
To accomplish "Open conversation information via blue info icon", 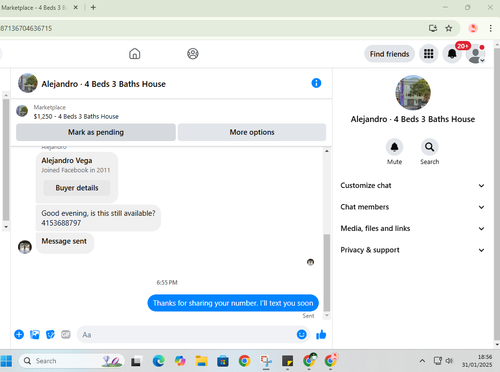I will click(x=316, y=83).
